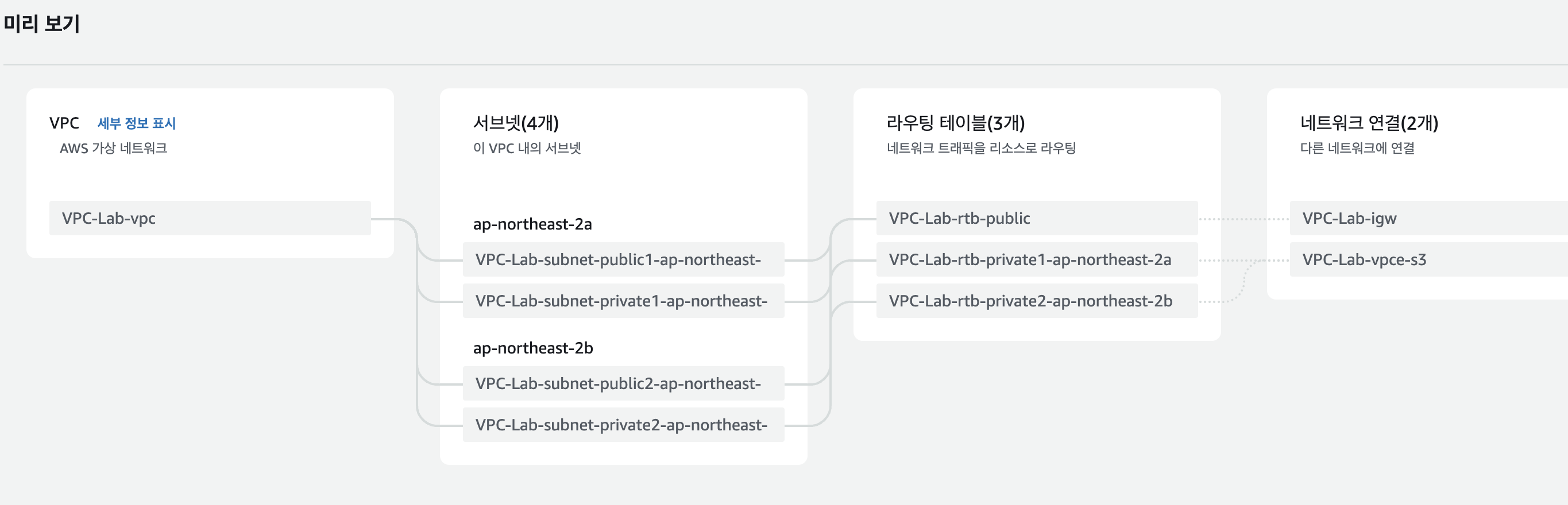Open the 세부 정보 표시 link
Viewport: 1568px width, 505px height.
(x=136, y=123)
